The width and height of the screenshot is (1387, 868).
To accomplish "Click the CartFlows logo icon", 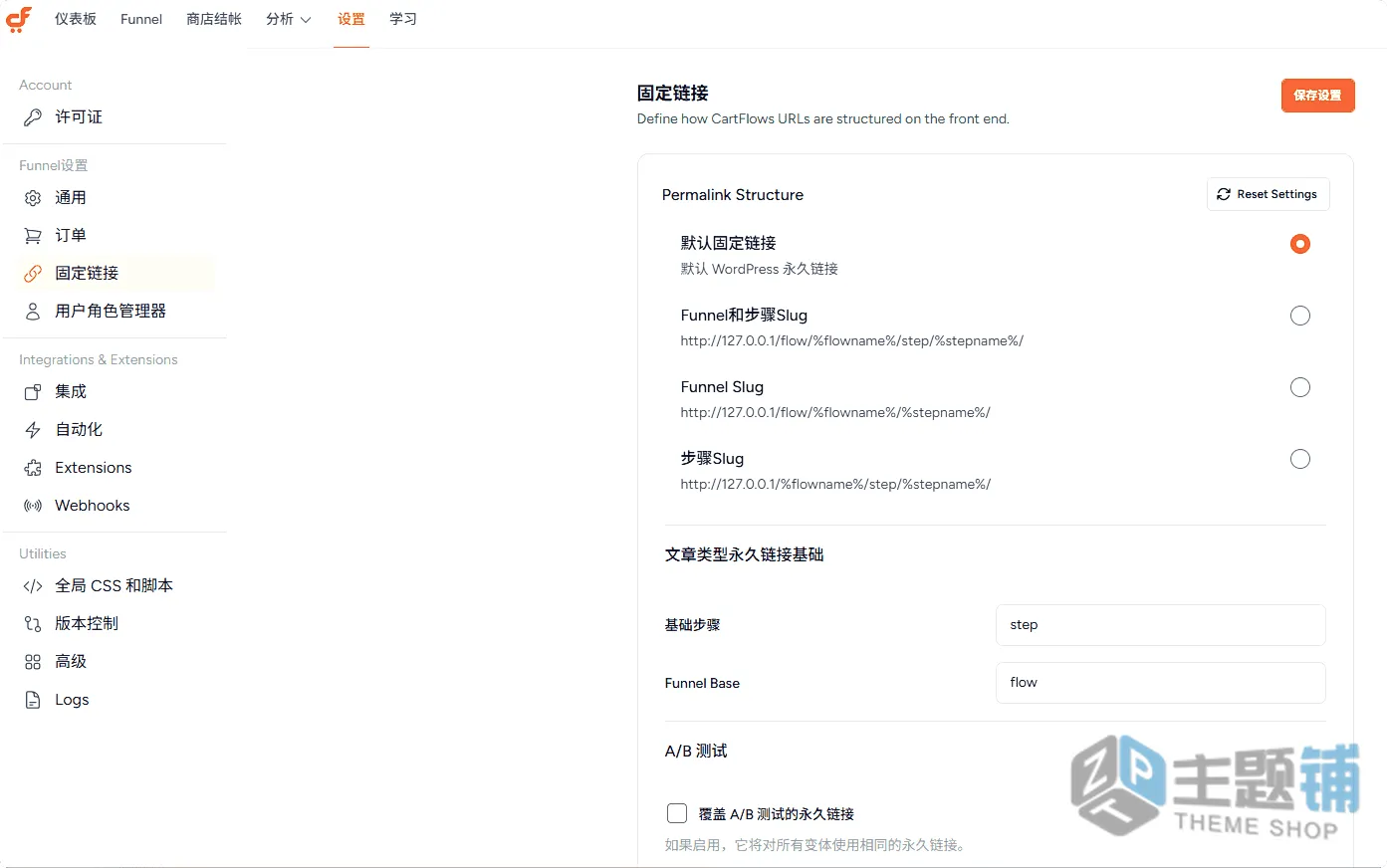I will click(19, 19).
